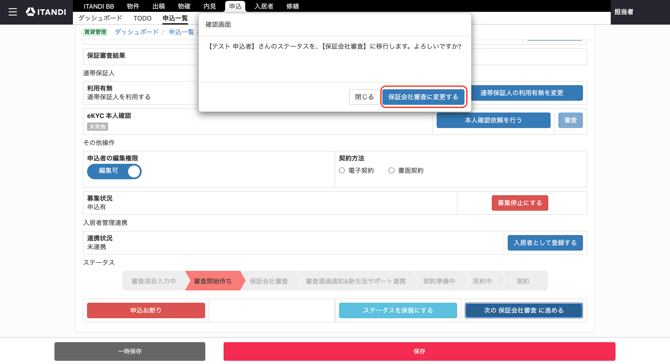Click 本人確認依頼を行う button
The width and height of the screenshot is (670, 364).
[493, 120]
